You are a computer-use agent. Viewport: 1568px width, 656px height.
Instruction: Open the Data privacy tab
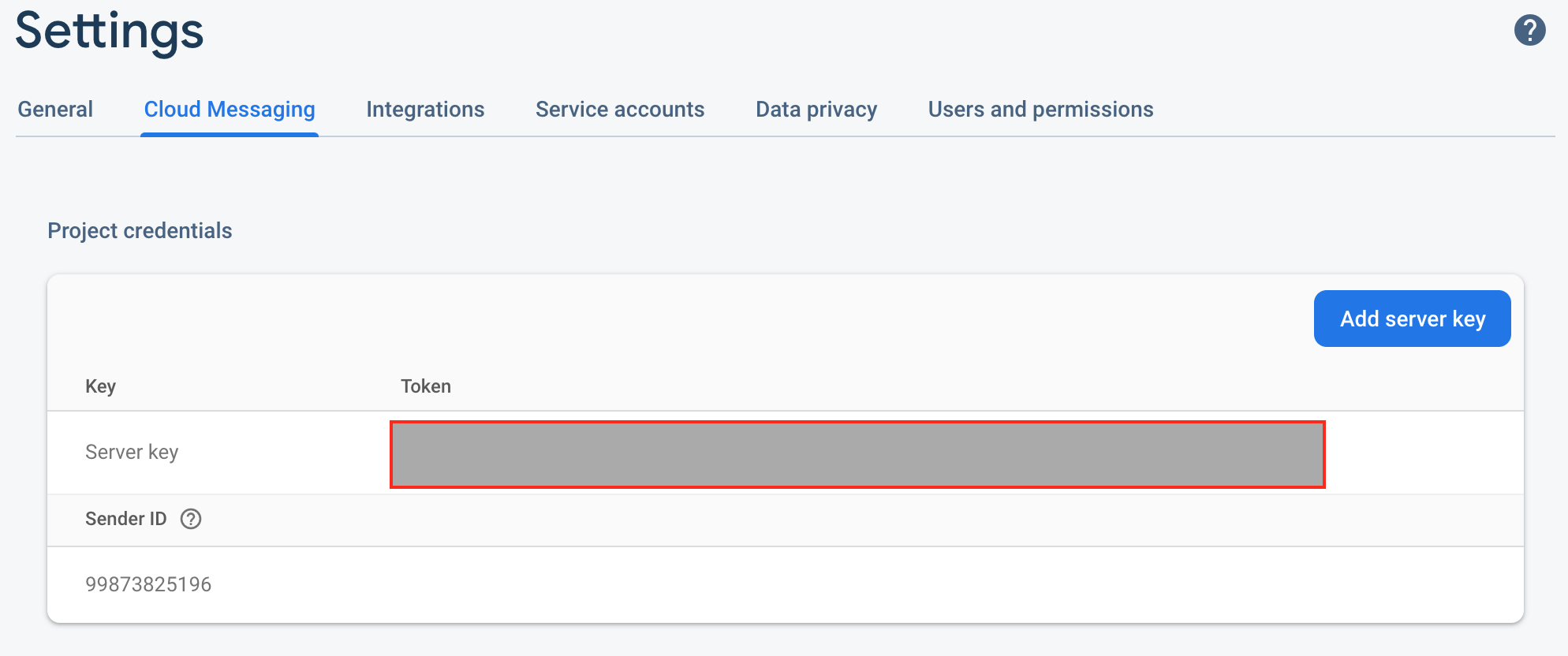coord(816,110)
